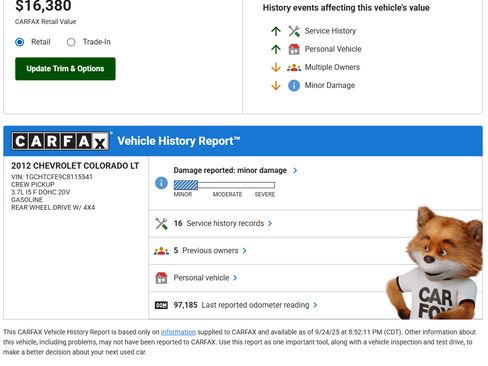Click orange down arrow next to Multiple Owners
The width and height of the screenshot is (488, 366).
point(276,67)
